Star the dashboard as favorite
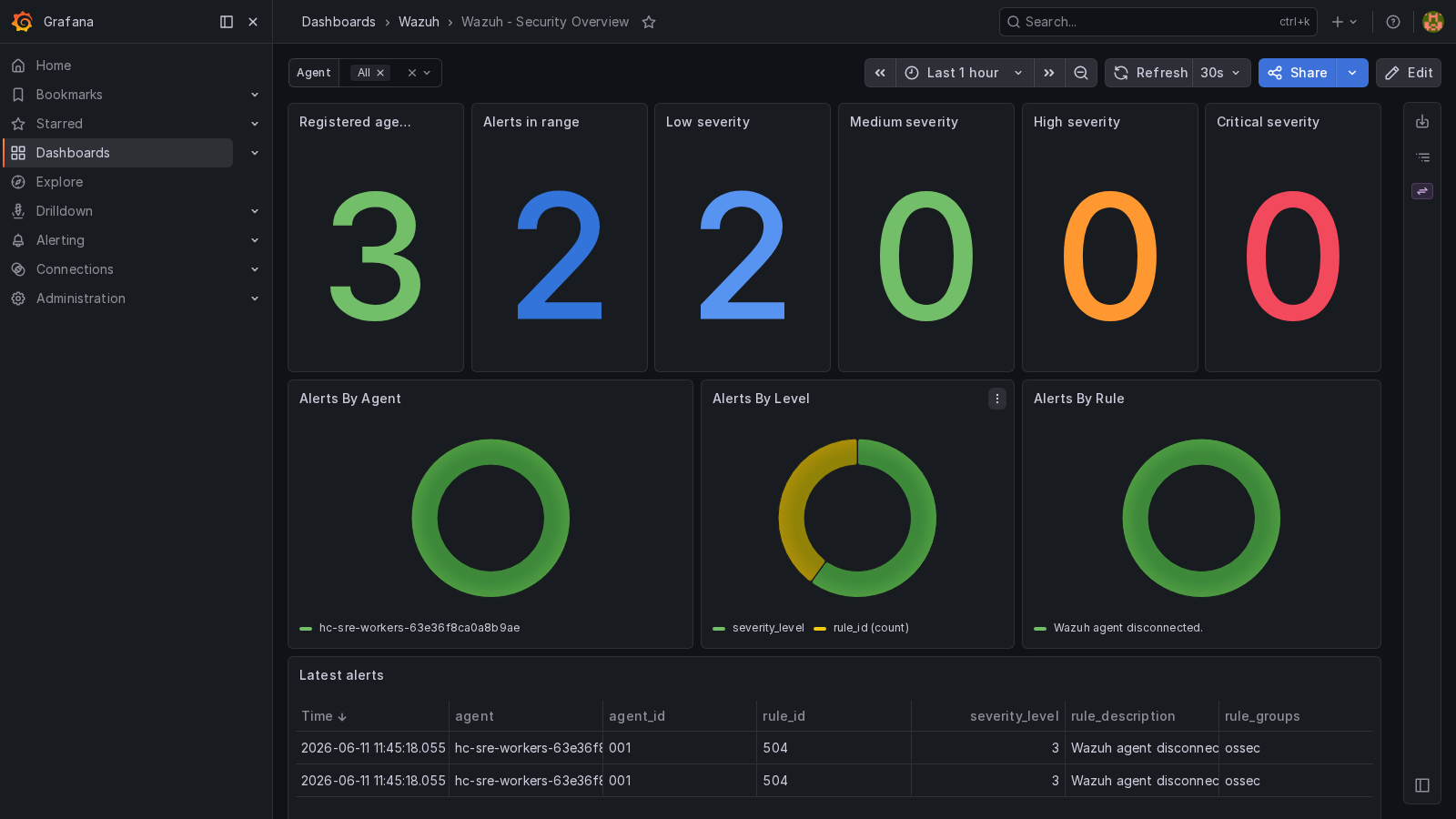1456x819 pixels. tap(649, 22)
